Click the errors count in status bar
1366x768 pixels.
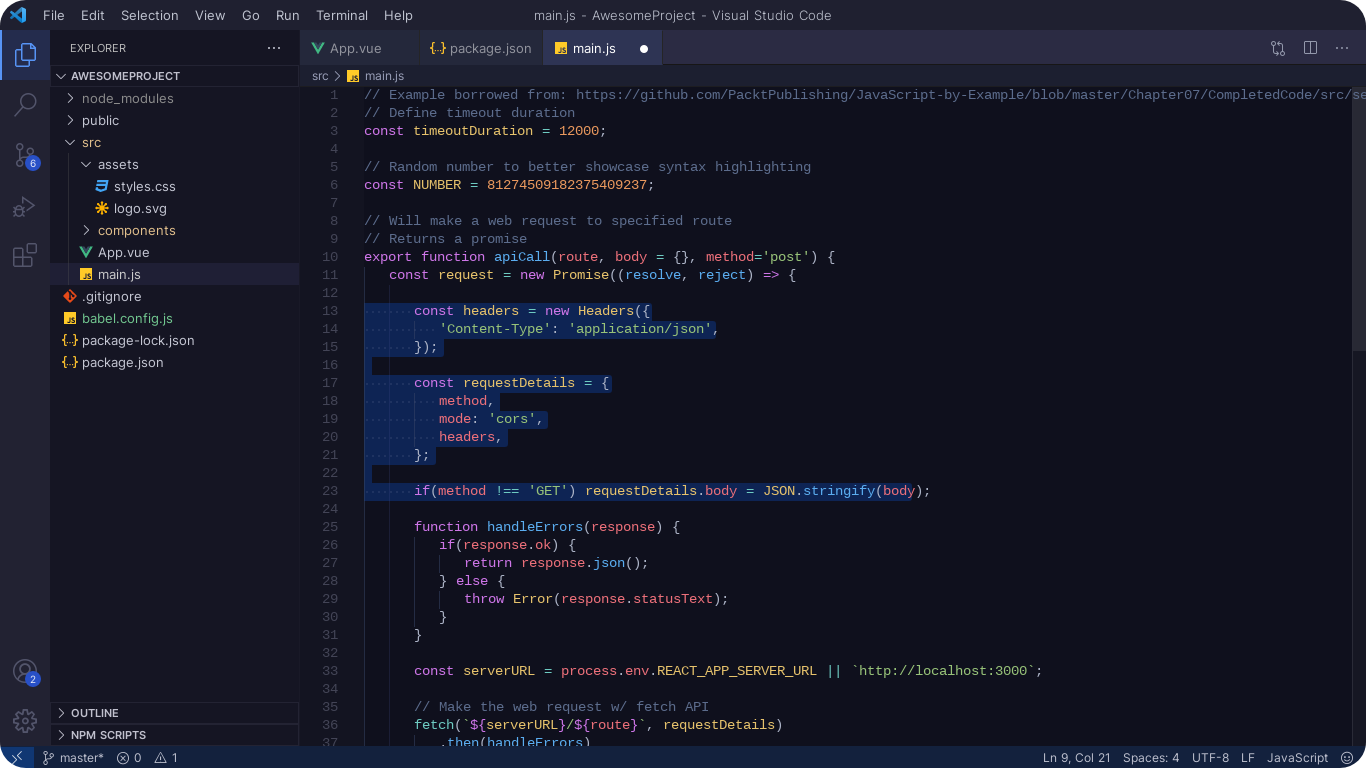click(129, 758)
